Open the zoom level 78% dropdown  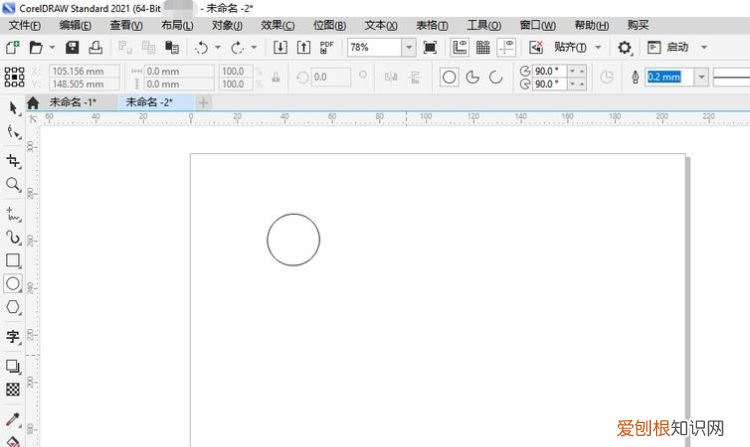(409, 47)
